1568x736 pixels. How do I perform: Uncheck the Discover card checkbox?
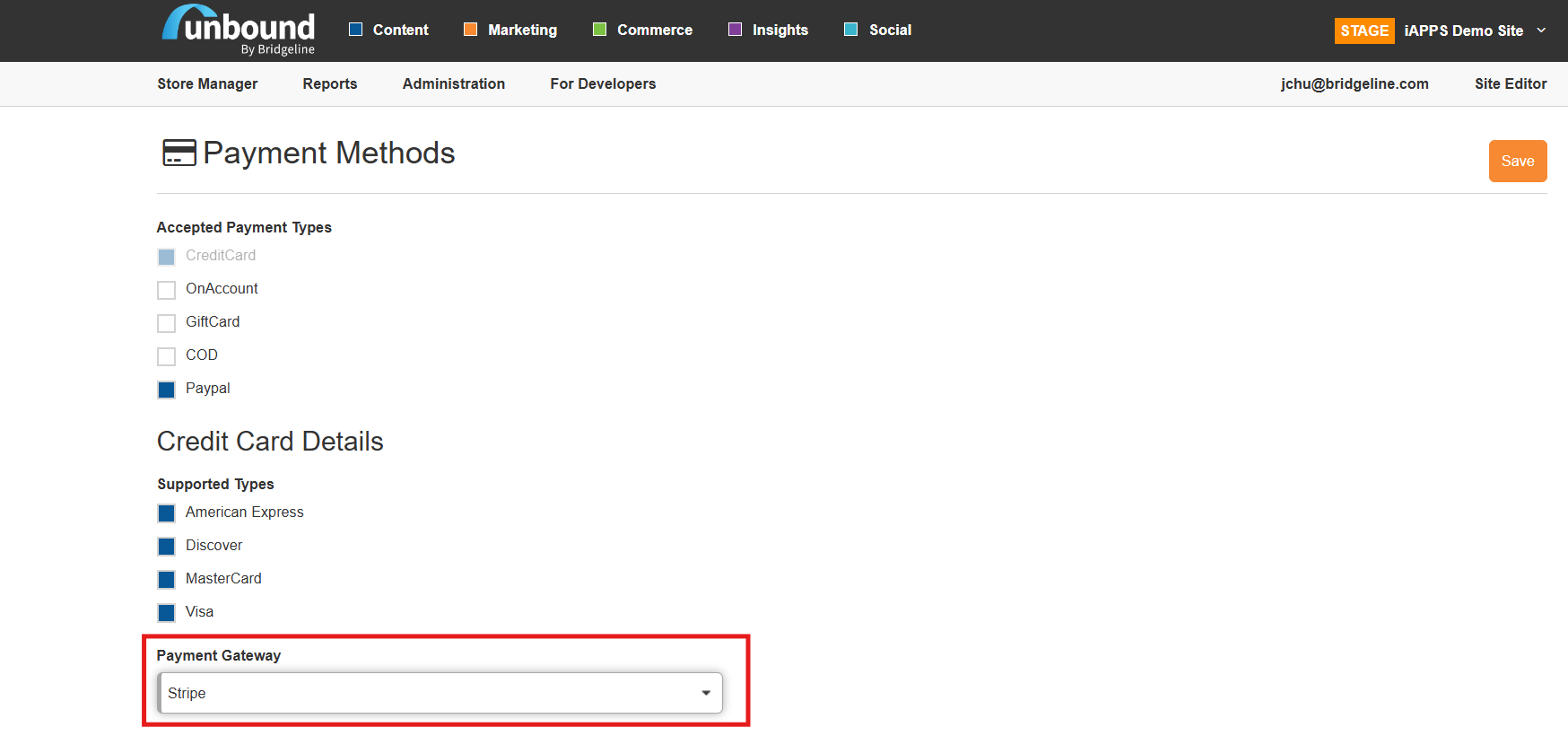click(166, 547)
